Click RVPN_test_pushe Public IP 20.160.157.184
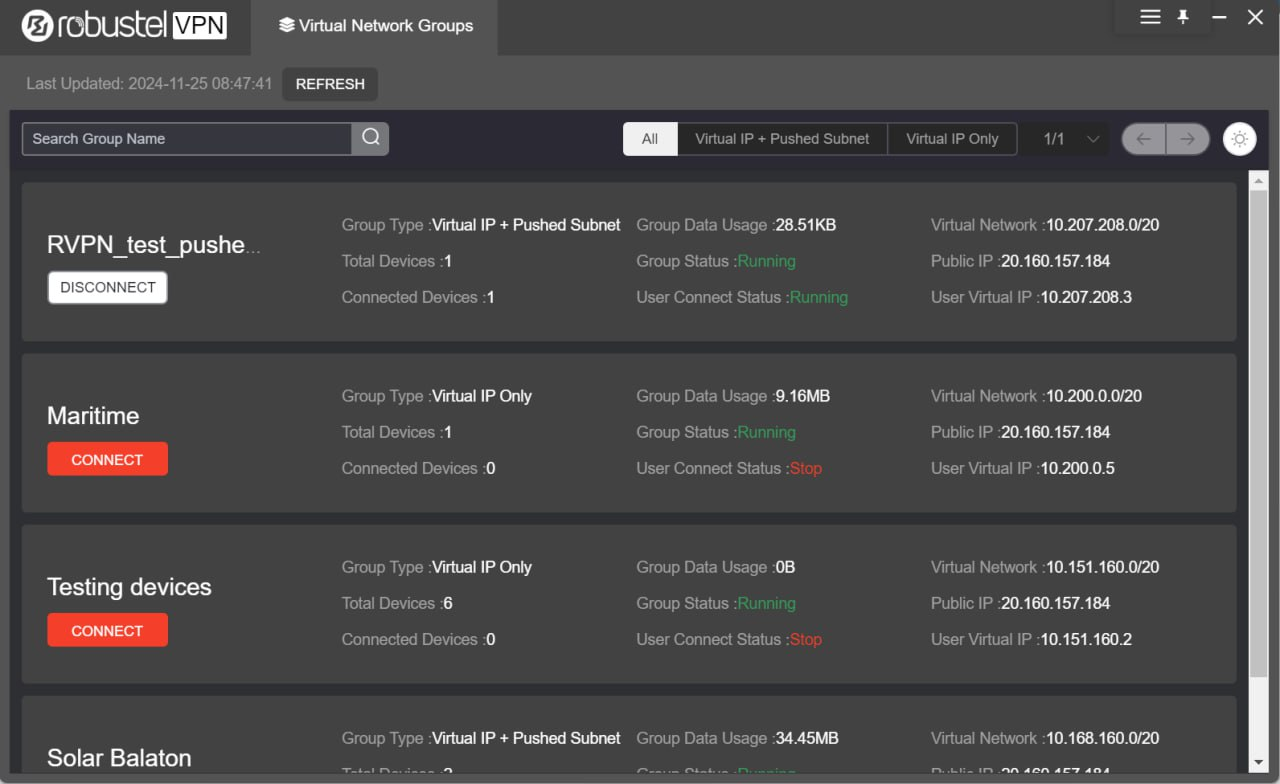 1055,261
